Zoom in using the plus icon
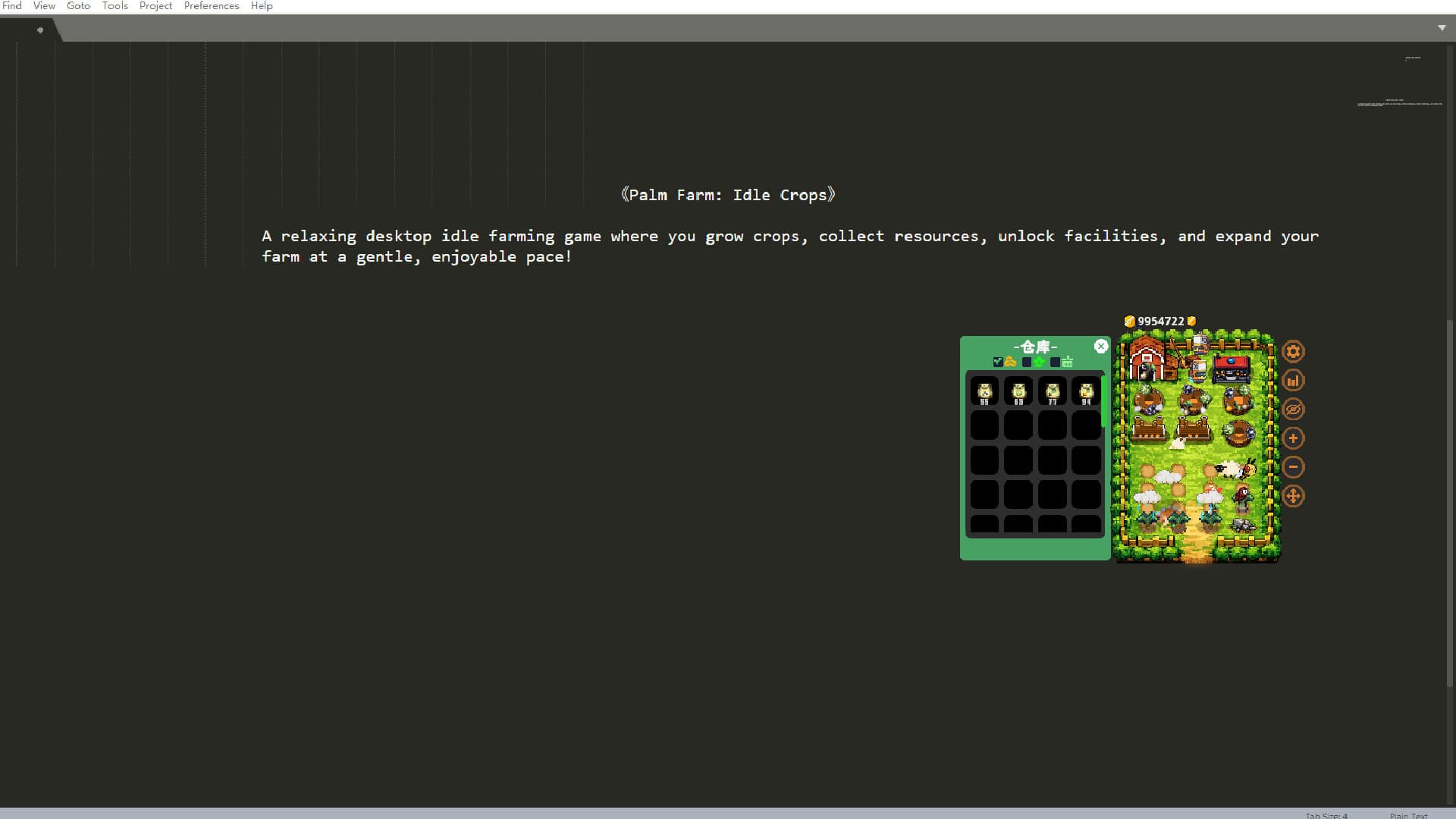 pos(1293,438)
